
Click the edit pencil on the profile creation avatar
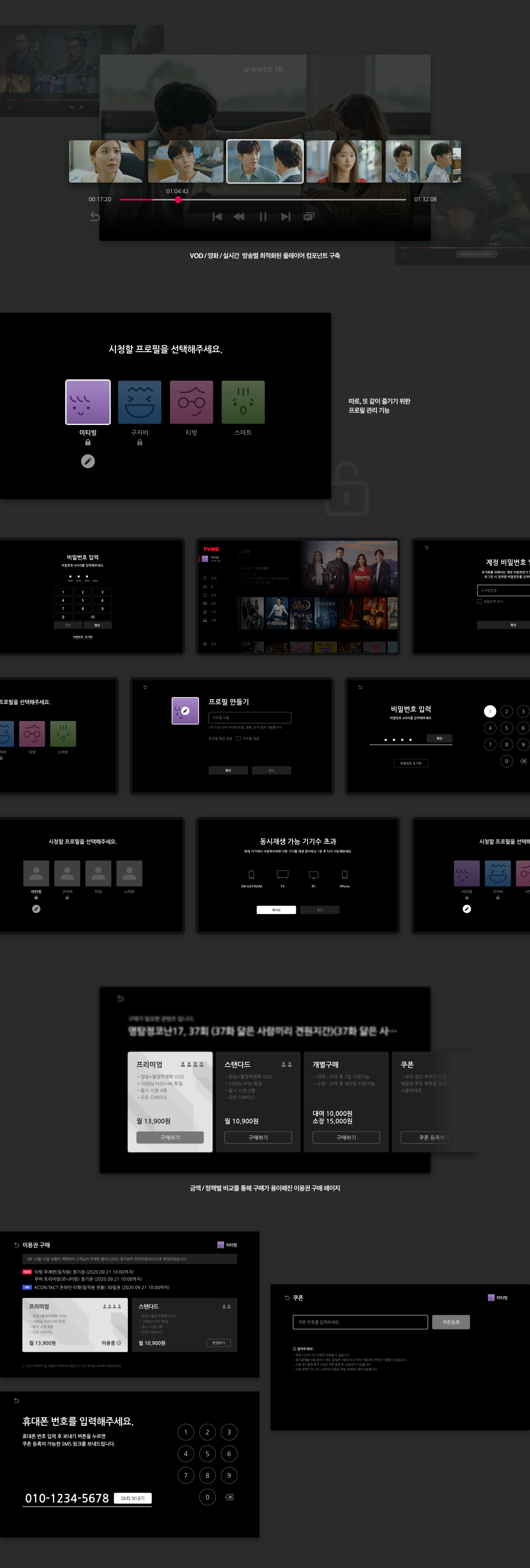tap(185, 711)
